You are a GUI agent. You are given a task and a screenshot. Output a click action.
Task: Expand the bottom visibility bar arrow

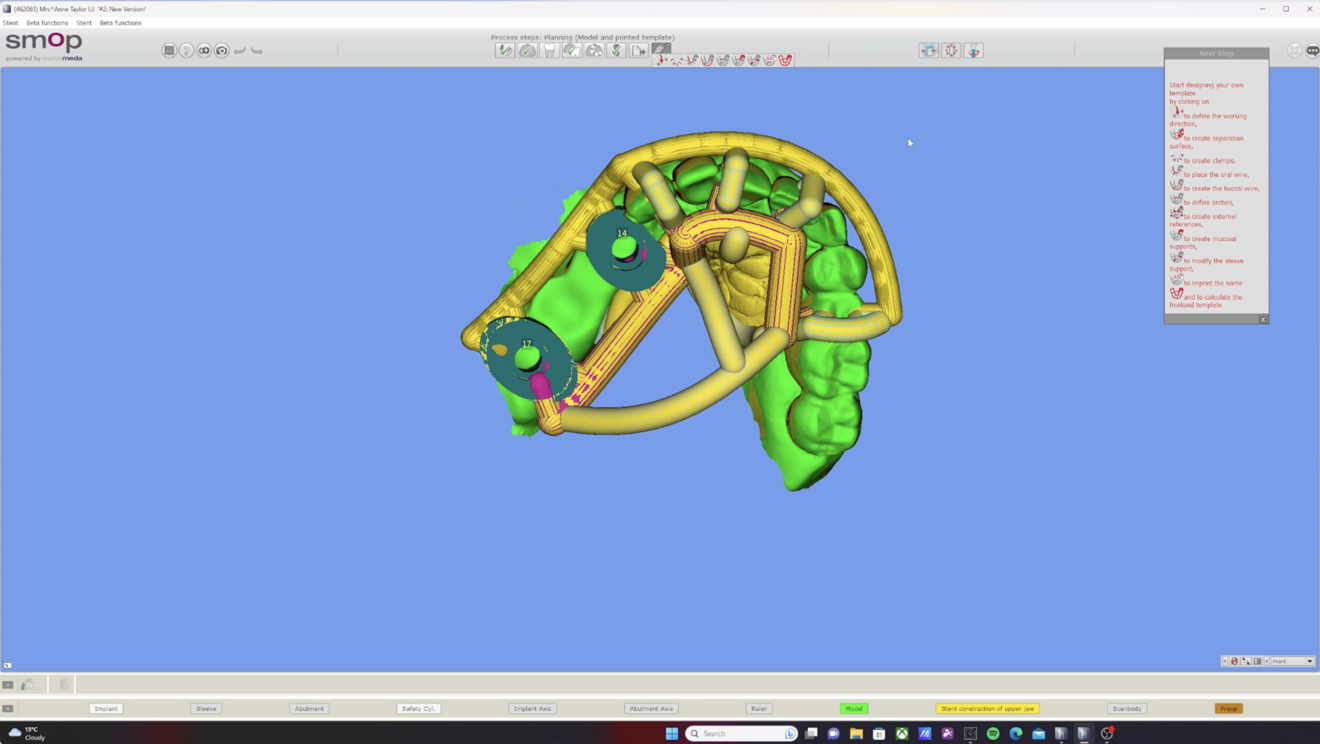tap(8, 708)
